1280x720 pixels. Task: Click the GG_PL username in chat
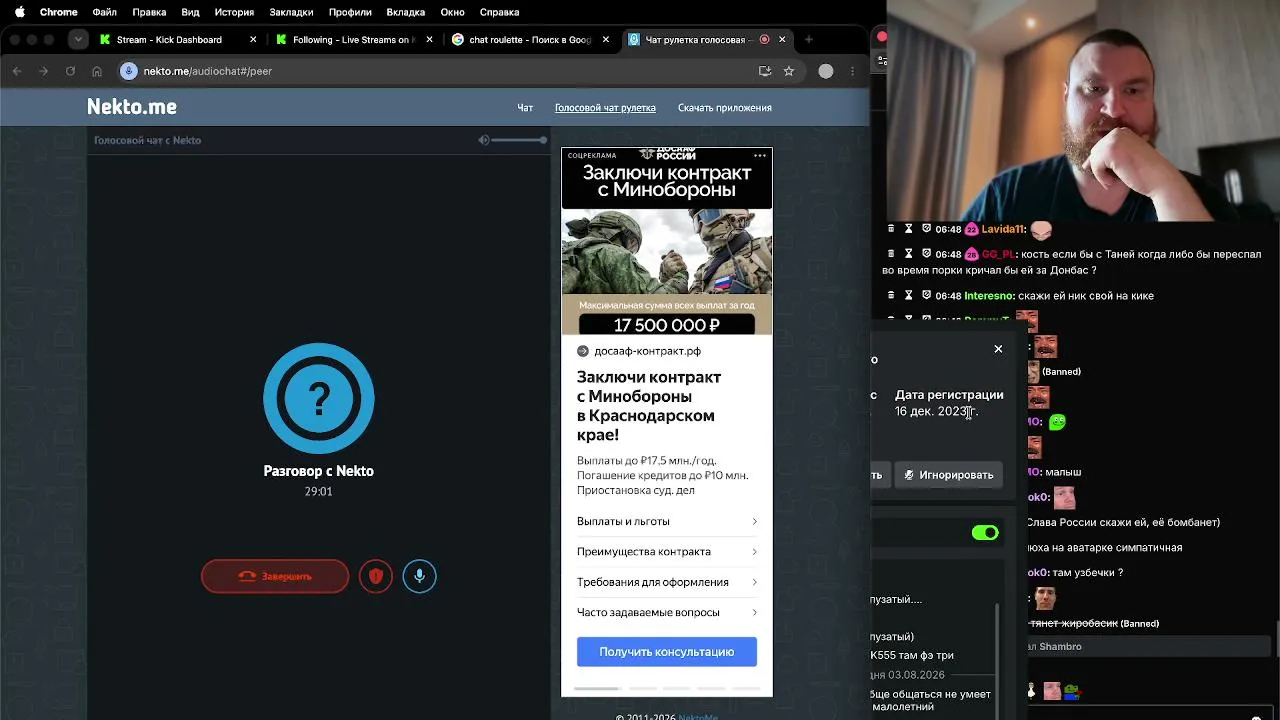998,255
